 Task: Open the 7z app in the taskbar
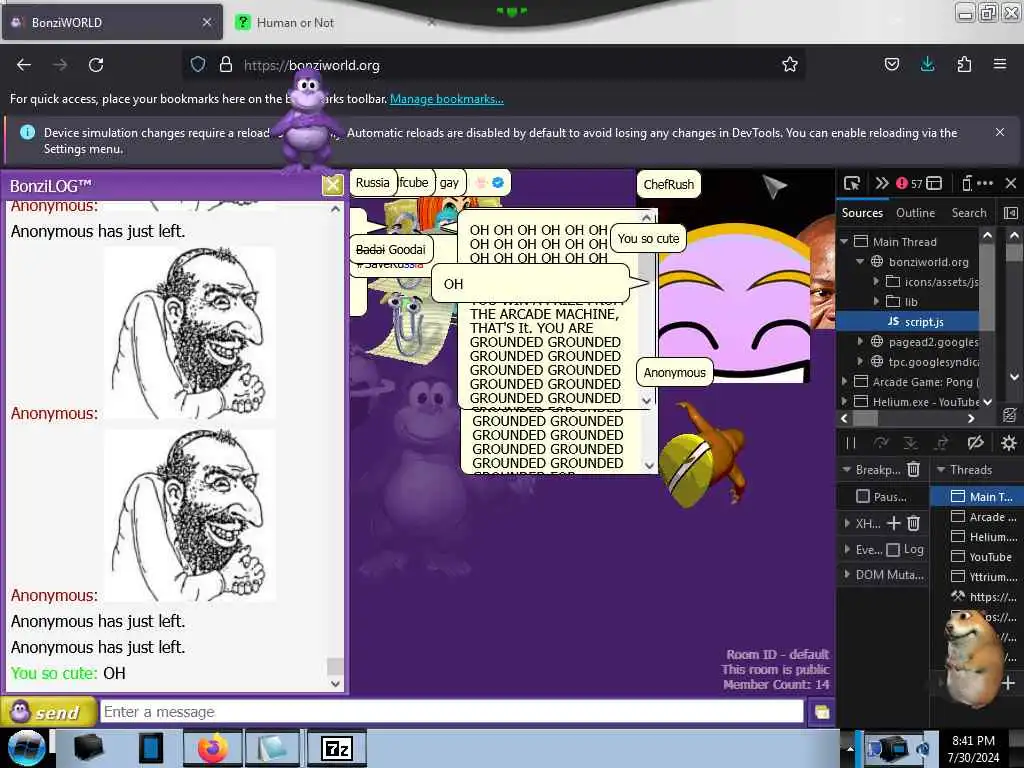[x=337, y=748]
